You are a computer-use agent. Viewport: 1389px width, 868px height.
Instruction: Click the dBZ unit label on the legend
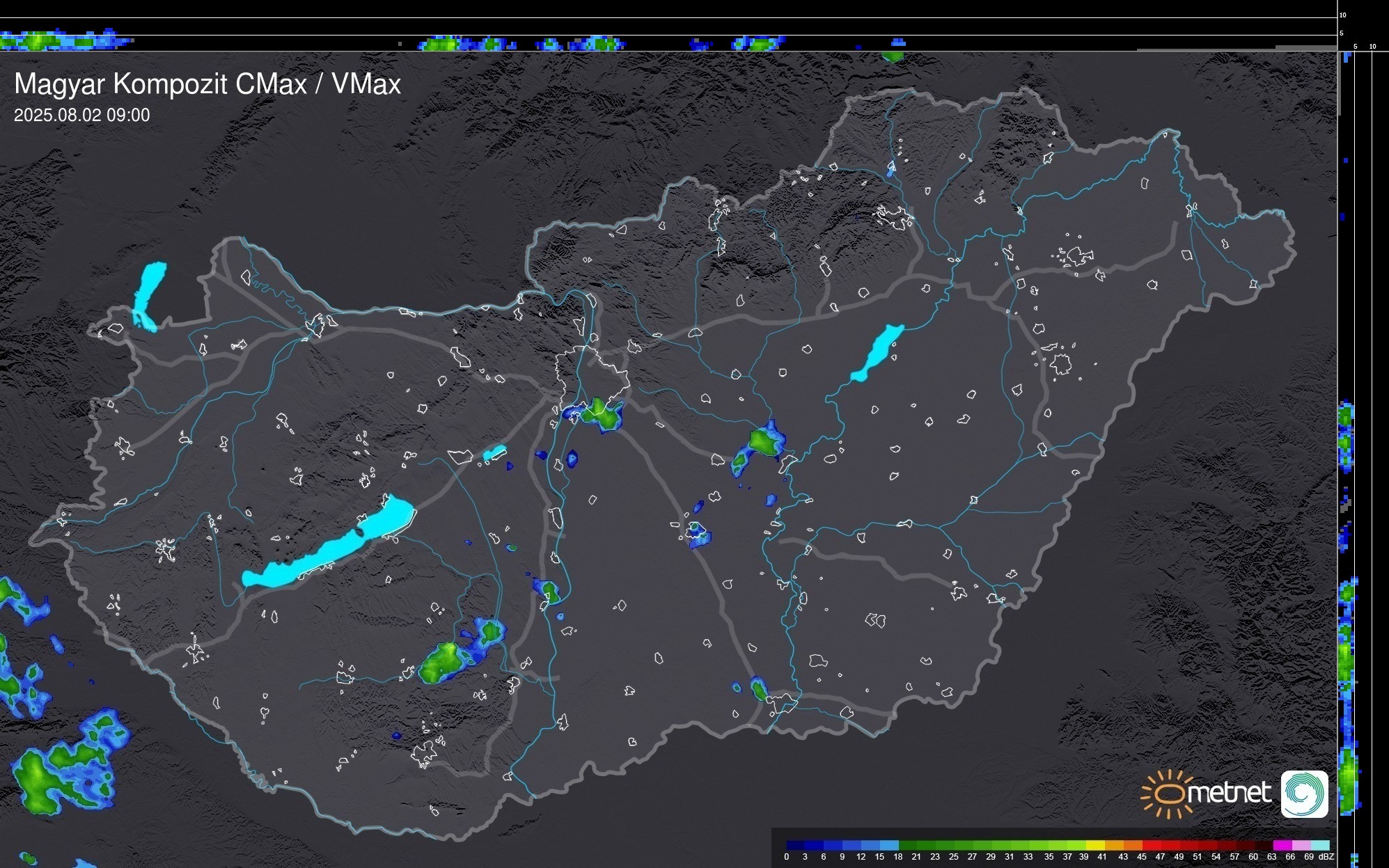[1326, 857]
